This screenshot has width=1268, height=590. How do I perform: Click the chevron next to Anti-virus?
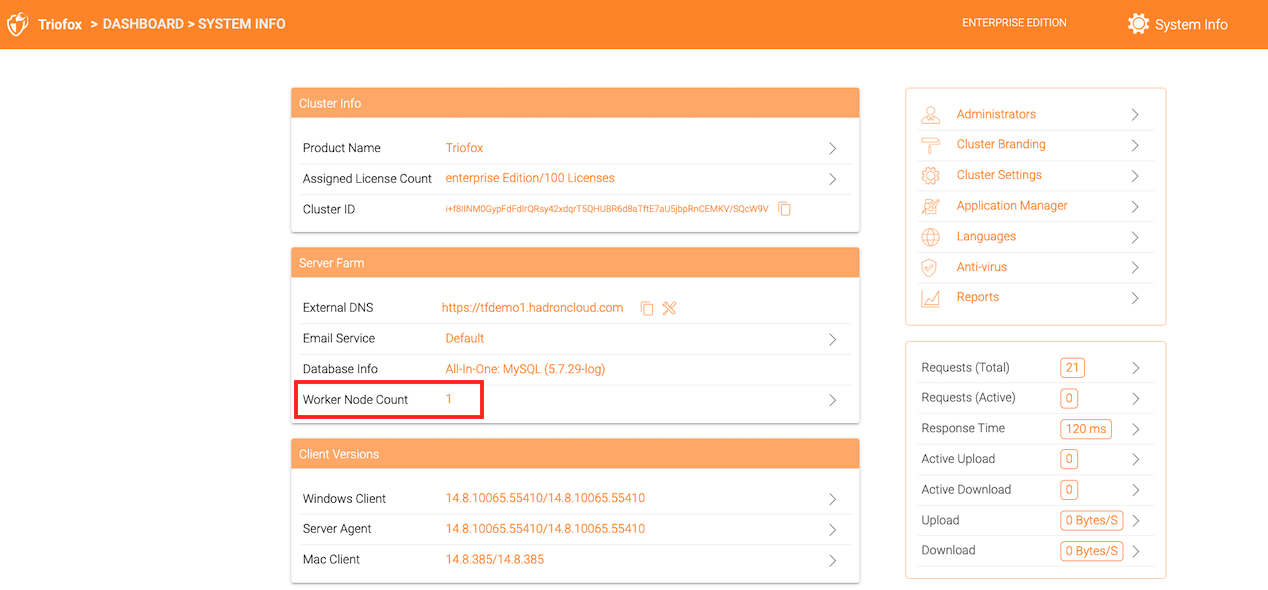pos(1135,268)
